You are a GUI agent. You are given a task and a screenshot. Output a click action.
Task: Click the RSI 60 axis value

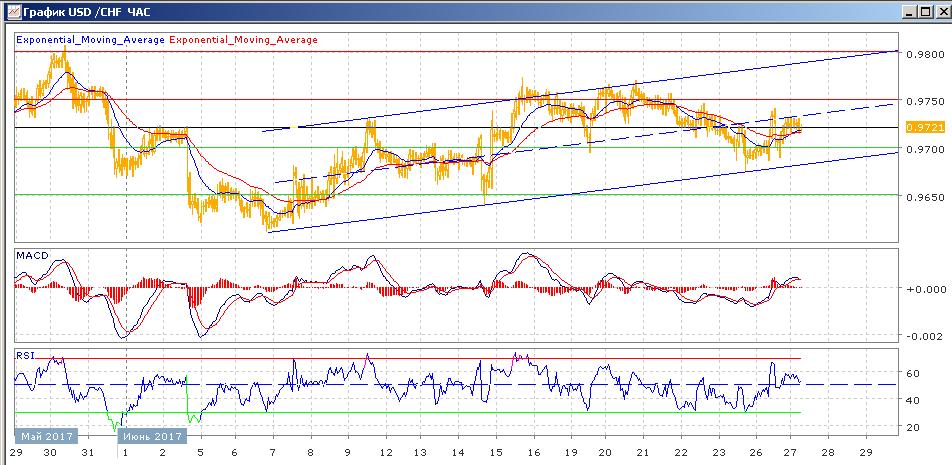913,373
